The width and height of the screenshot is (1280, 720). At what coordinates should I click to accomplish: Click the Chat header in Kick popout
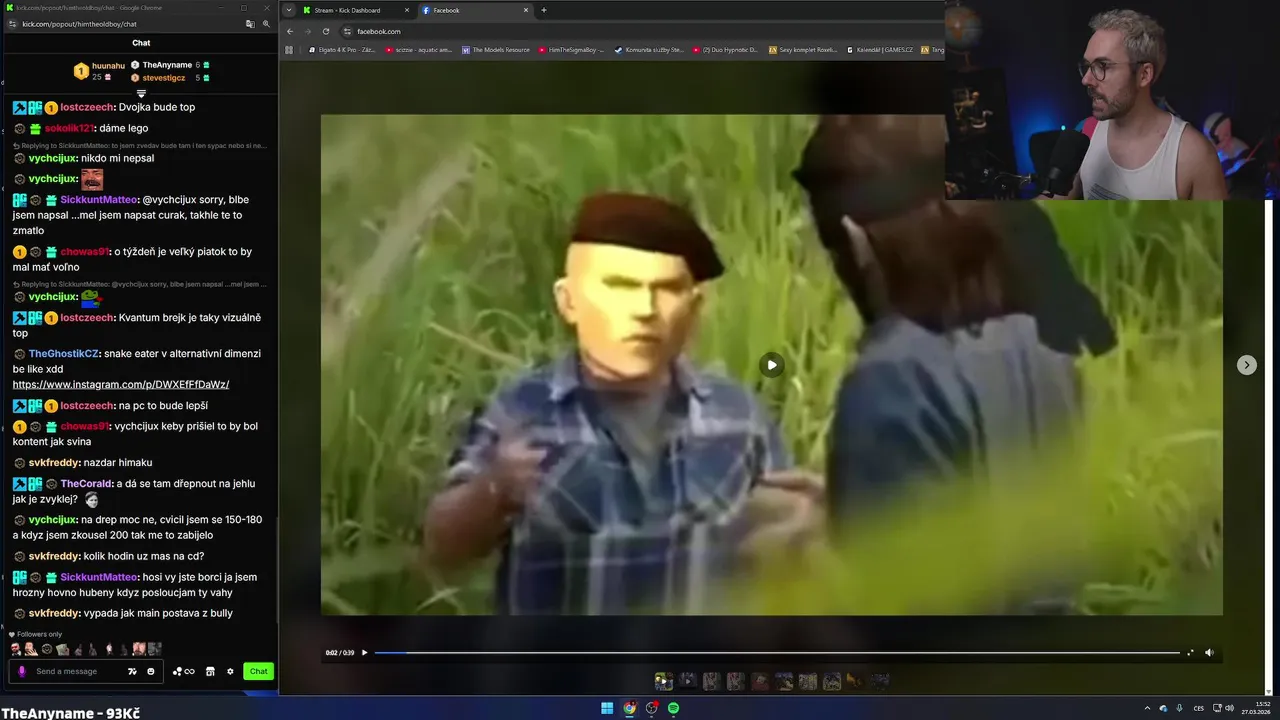(141, 43)
